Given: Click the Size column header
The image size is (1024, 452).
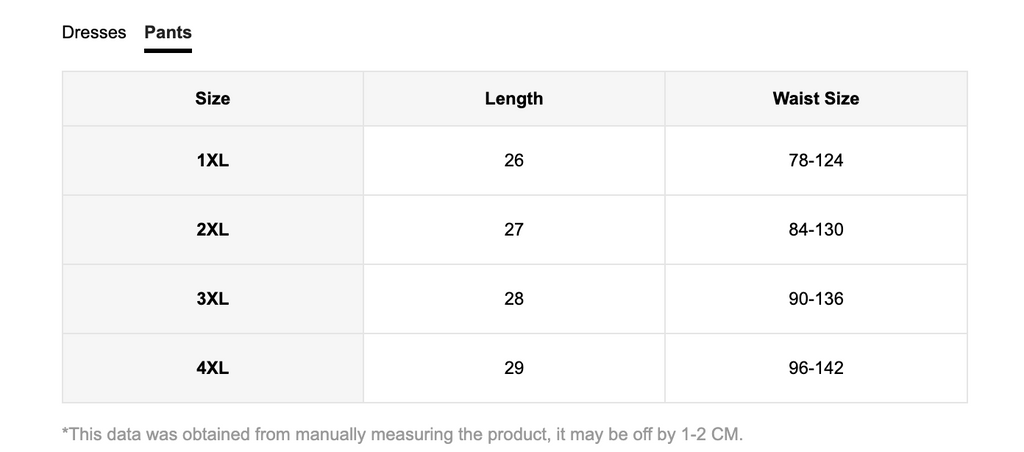Looking at the screenshot, I should 213,99.
